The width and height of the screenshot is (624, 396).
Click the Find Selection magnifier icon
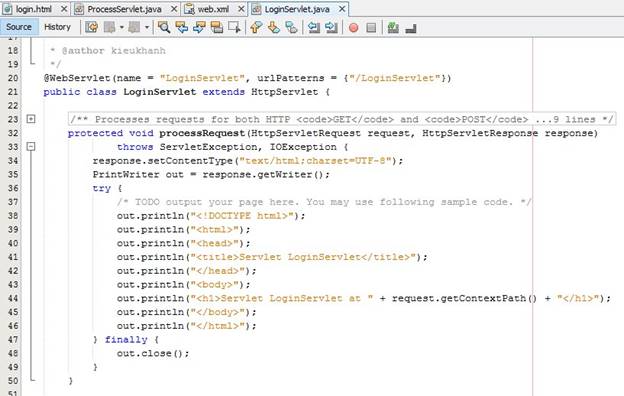click(x=164, y=27)
